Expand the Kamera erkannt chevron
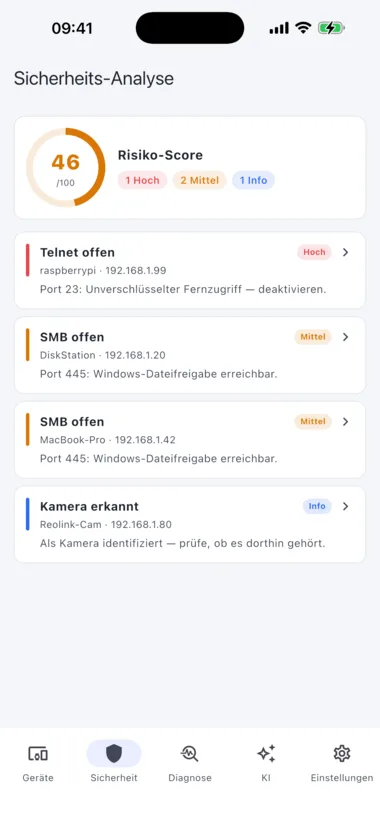380x826 pixels. pyautogui.click(x=346, y=506)
